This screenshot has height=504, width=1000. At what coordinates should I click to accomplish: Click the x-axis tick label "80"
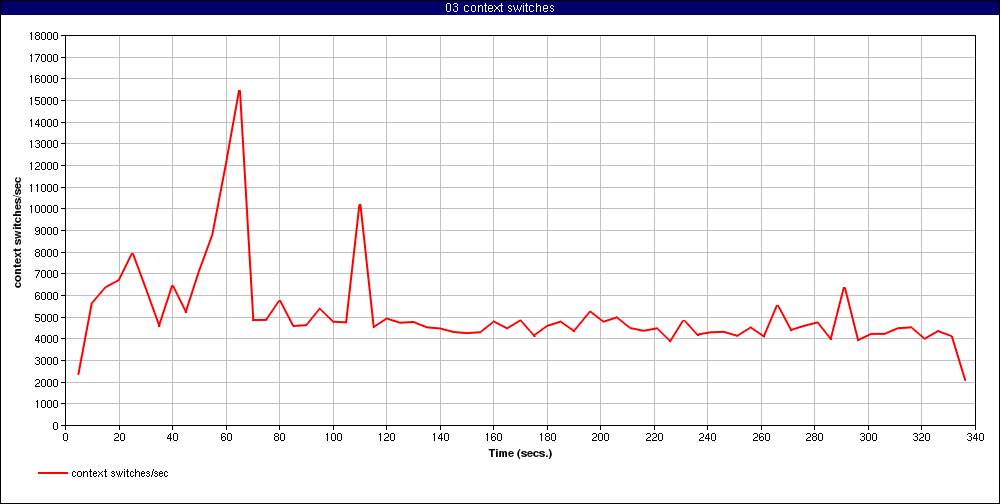279,437
